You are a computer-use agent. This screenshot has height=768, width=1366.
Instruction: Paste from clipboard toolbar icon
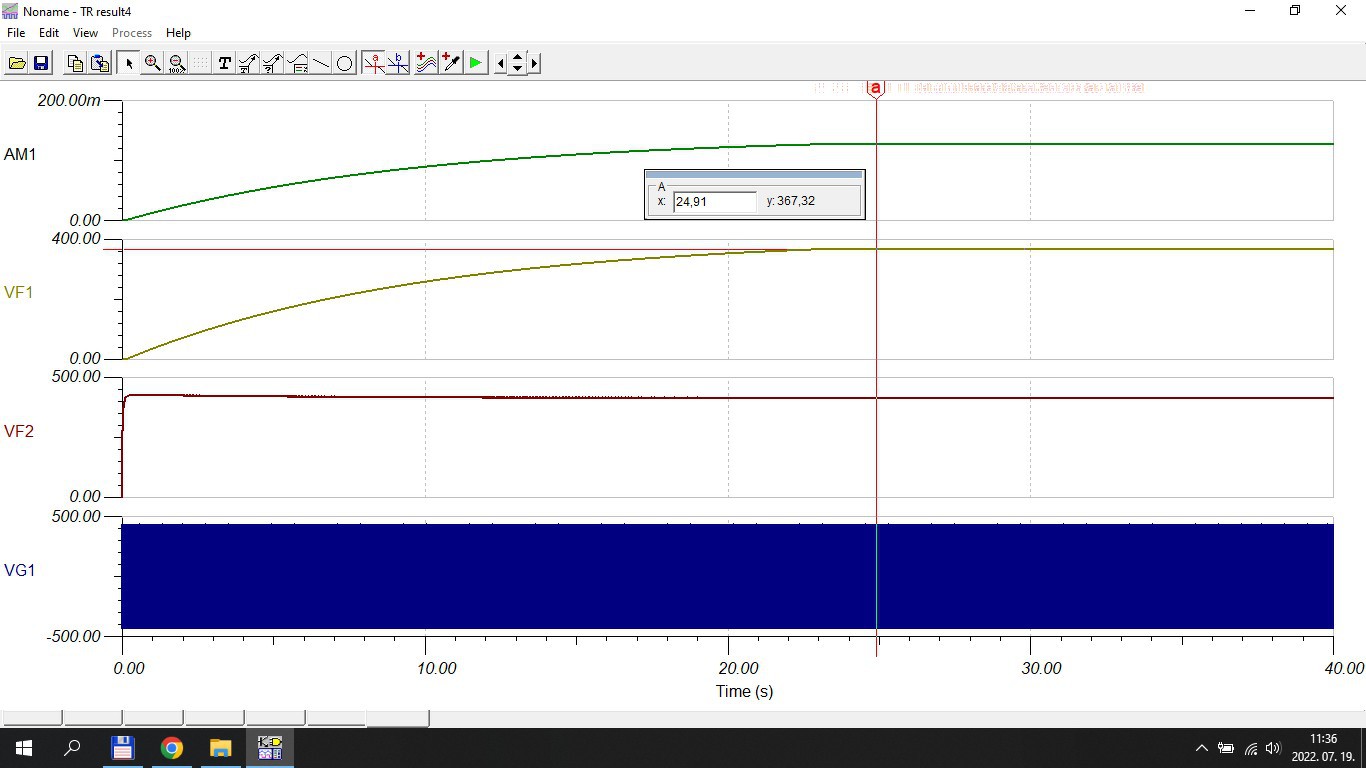point(99,63)
